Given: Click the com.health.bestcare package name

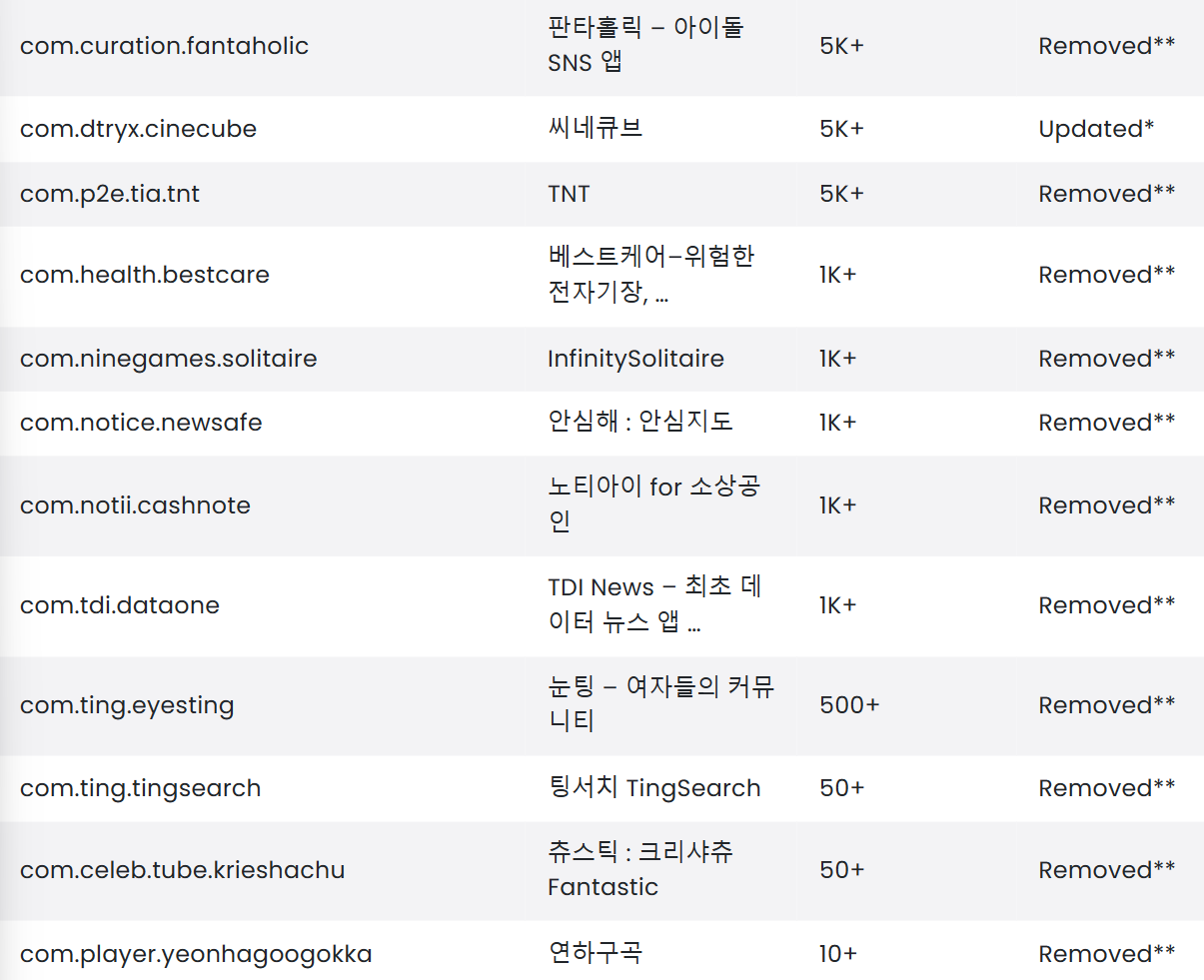Looking at the screenshot, I should point(145,275).
